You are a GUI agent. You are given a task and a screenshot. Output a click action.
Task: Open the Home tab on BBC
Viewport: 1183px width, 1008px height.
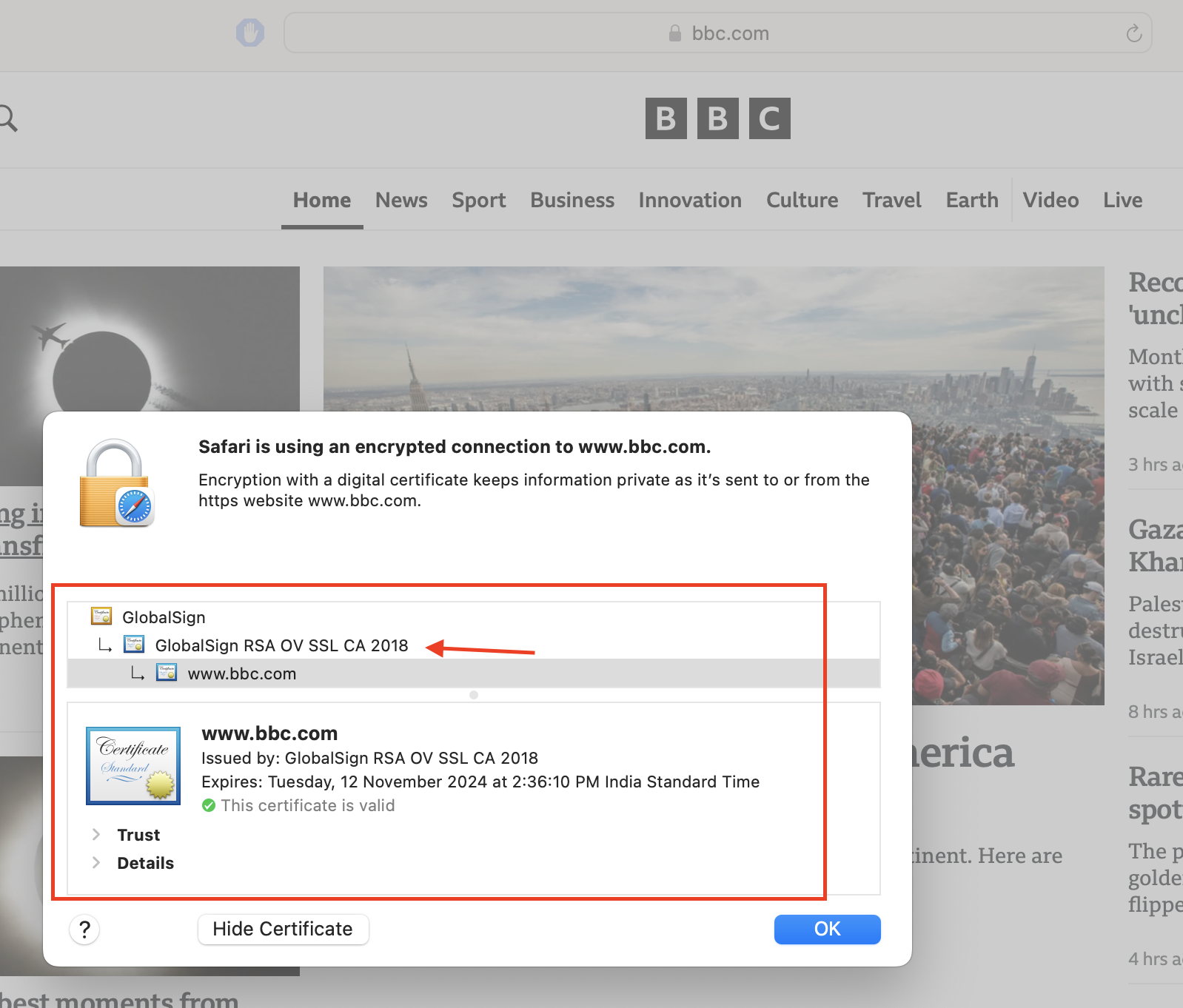pos(322,201)
